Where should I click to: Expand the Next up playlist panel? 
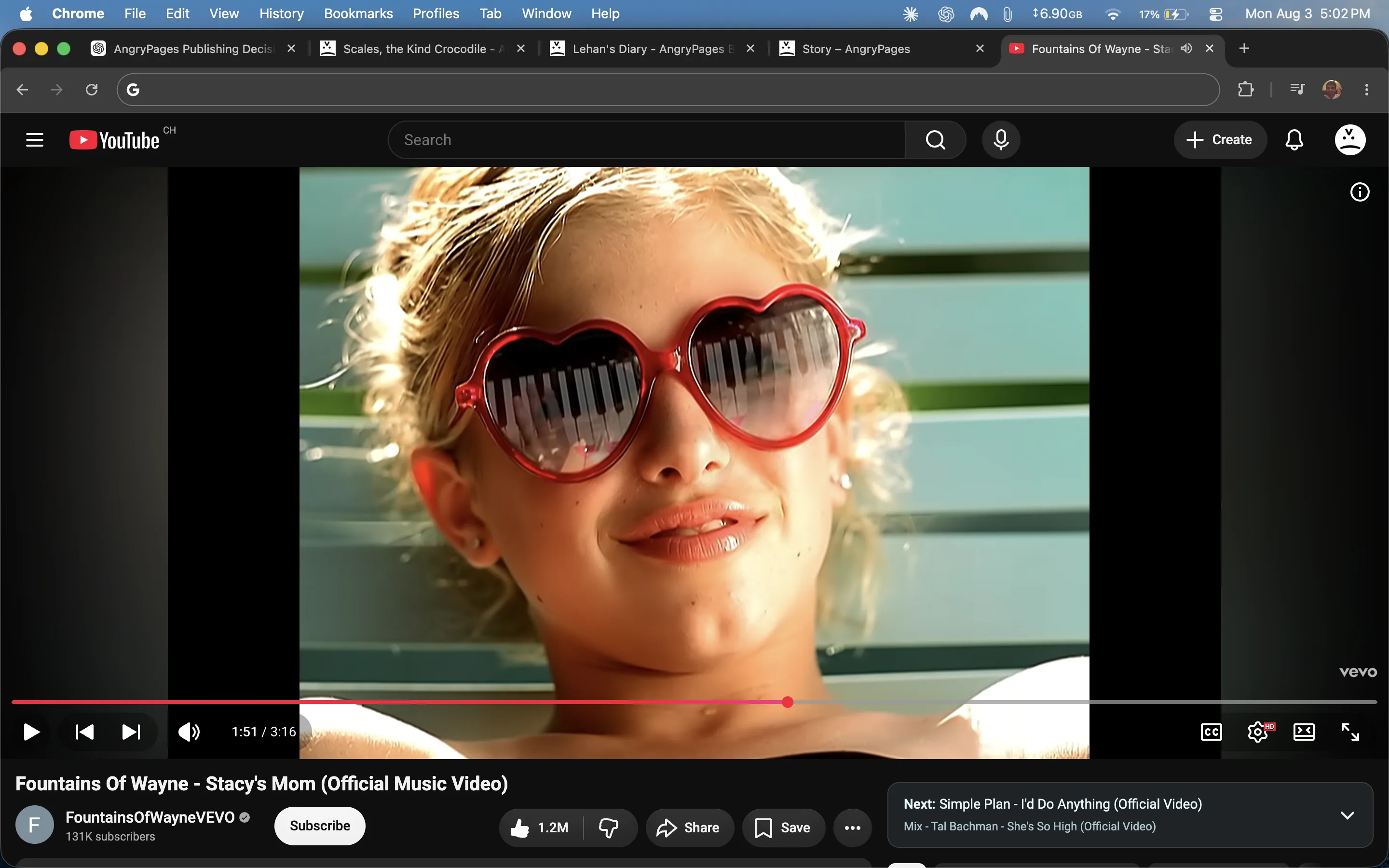(x=1347, y=815)
